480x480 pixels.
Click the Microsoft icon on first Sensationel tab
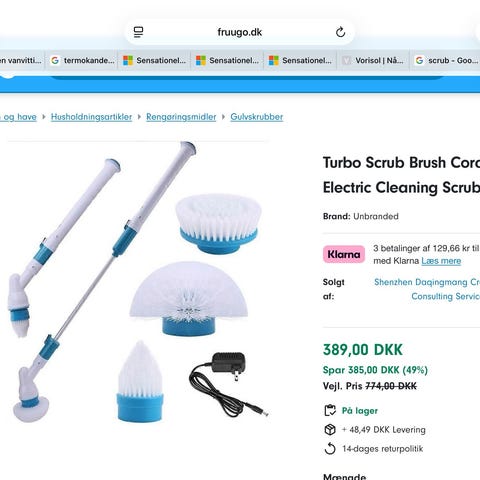[x=128, y=60]
